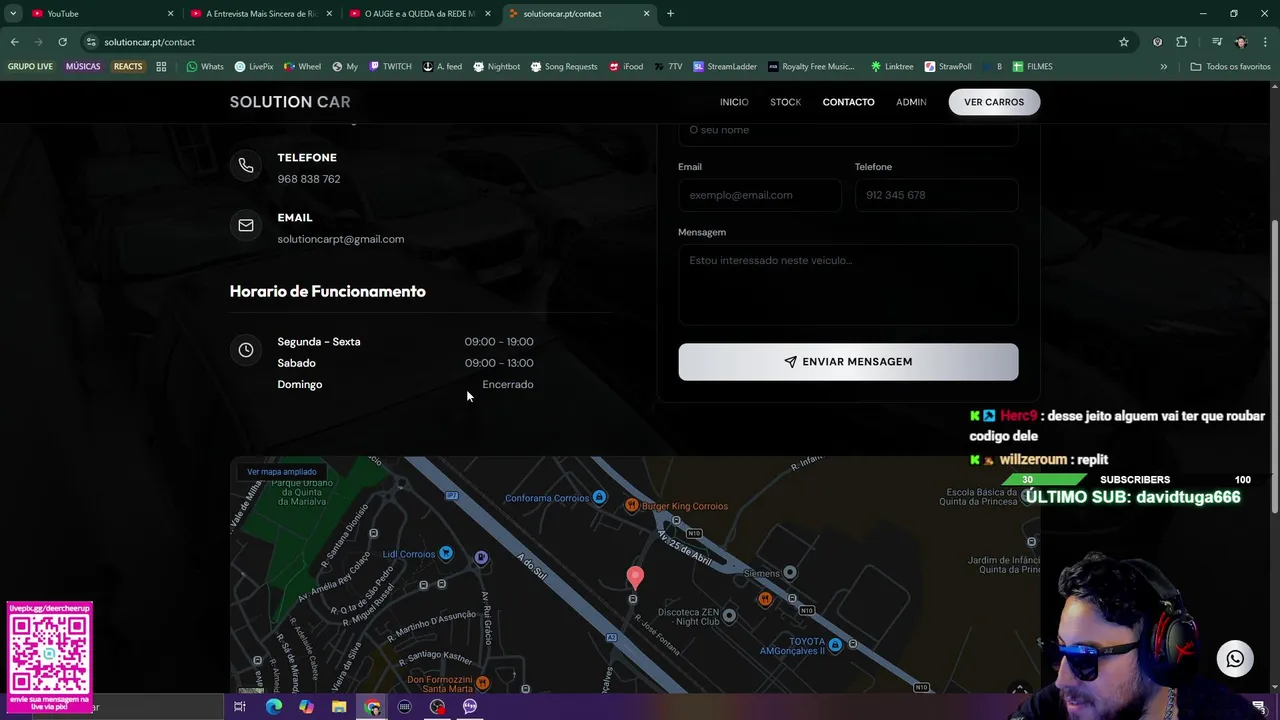Open the Linktree bookmark
Image resolution: width=1280 pixels, height=720 pixels.
[x=892, y=67]
